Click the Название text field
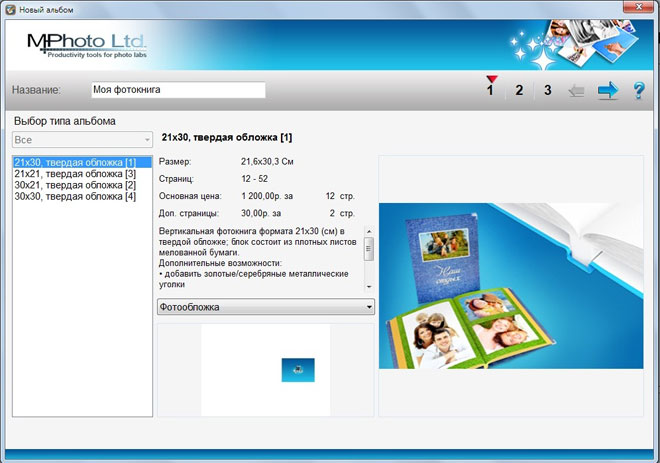The image size is (660, 463). [178, 90]
